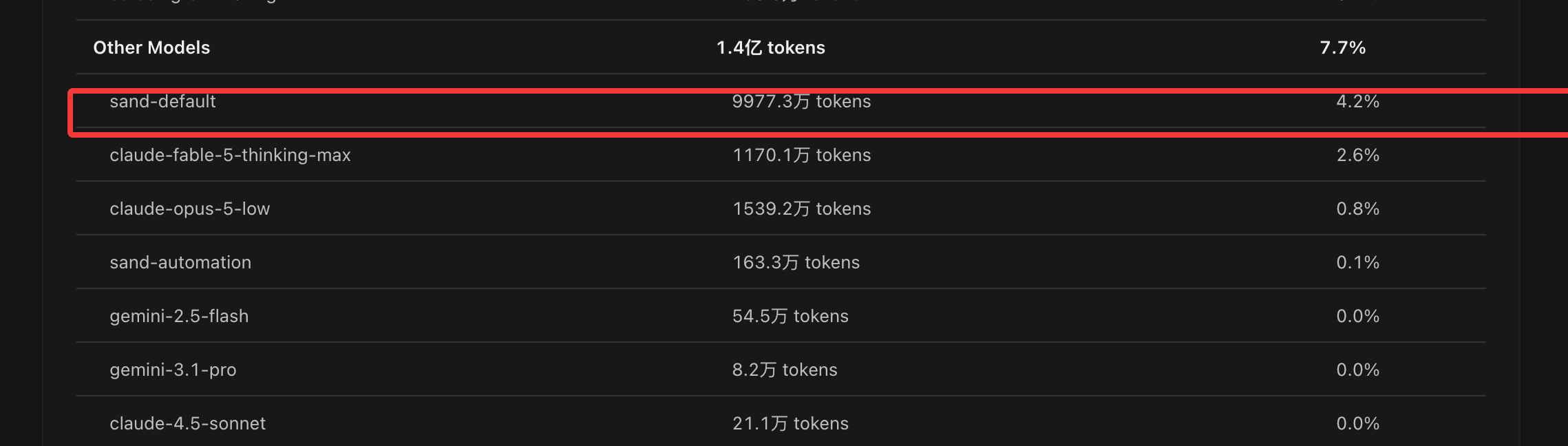This screenshot has height=446, width=1568.
Task: Click the 0.8% percentage cell
Action: coord(1357,209)
